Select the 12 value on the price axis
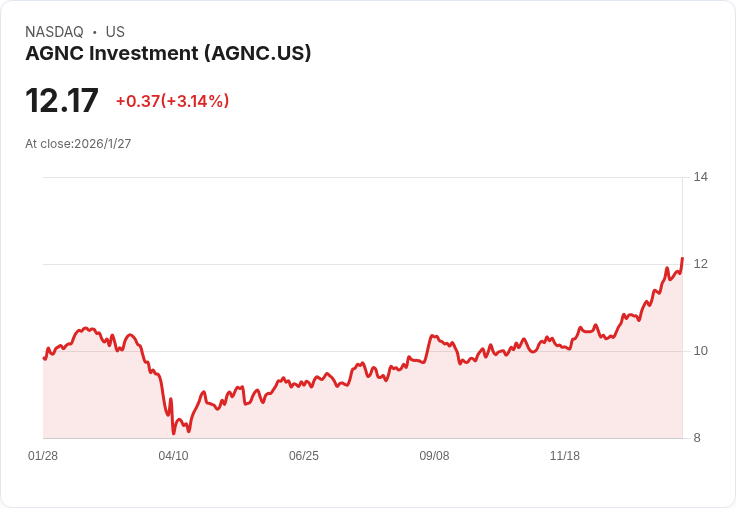 (701, 264)
